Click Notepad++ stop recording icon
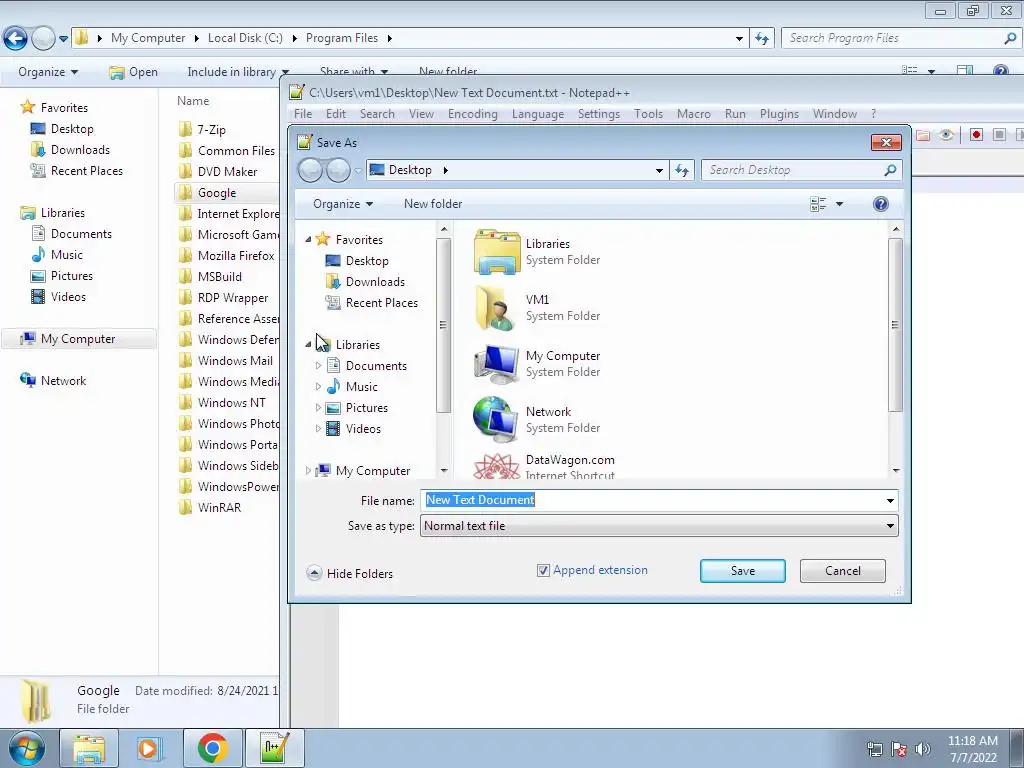The height and width of the screenshot is (768, 1024). [999, 135]
